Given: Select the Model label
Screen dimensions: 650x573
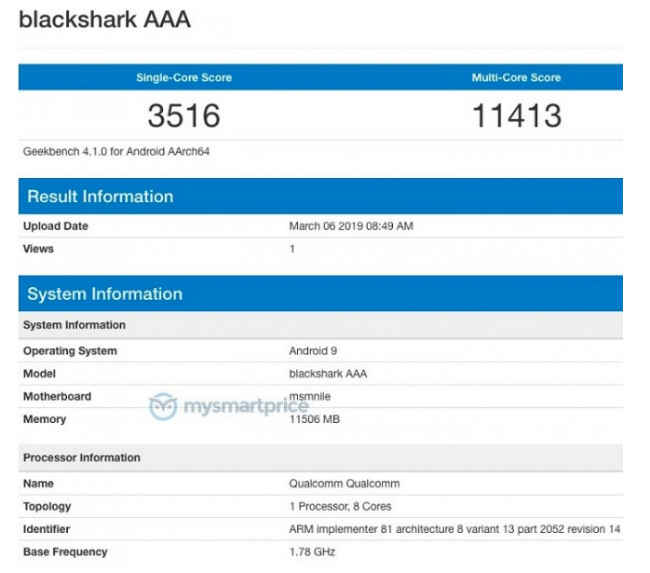Looking at the screenshot, I should coord(39,374).
